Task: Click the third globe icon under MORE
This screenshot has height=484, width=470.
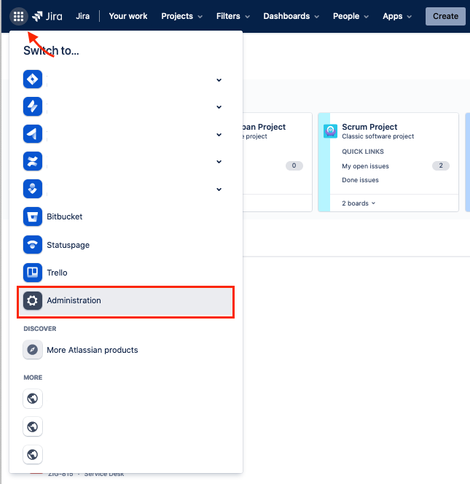Action: point(33,454)
